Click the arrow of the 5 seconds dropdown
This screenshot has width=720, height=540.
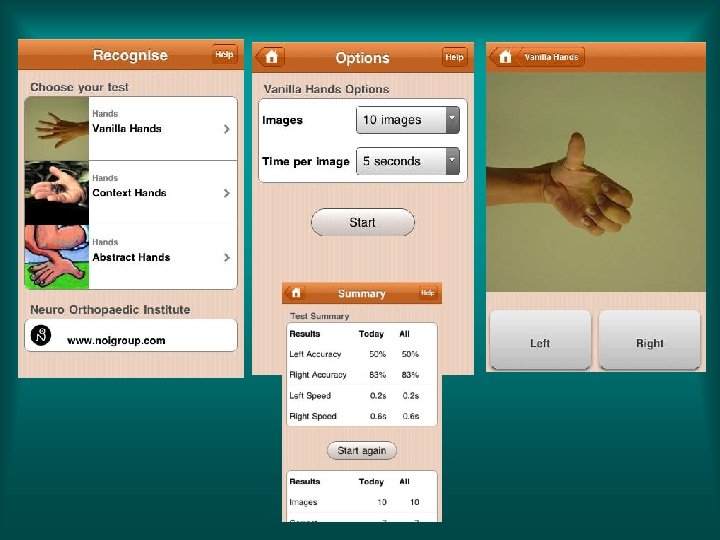(x=452, y=161)
